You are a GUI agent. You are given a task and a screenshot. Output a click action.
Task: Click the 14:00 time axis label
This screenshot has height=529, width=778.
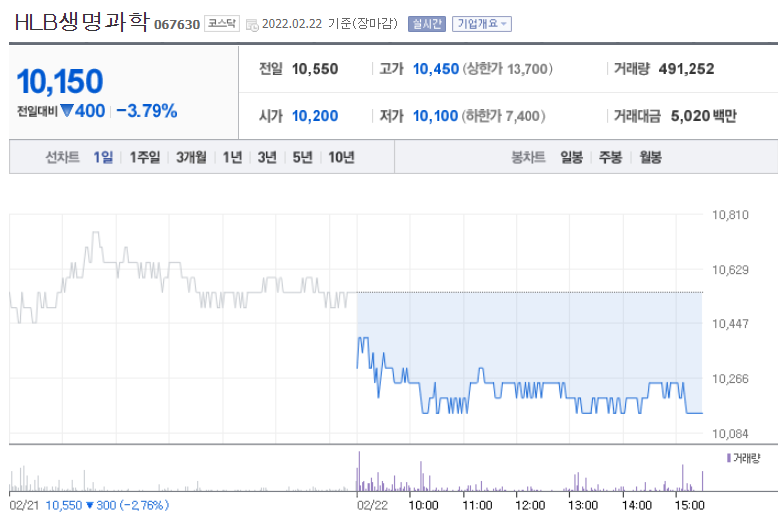pyautogui.click(x=637, y=505)
